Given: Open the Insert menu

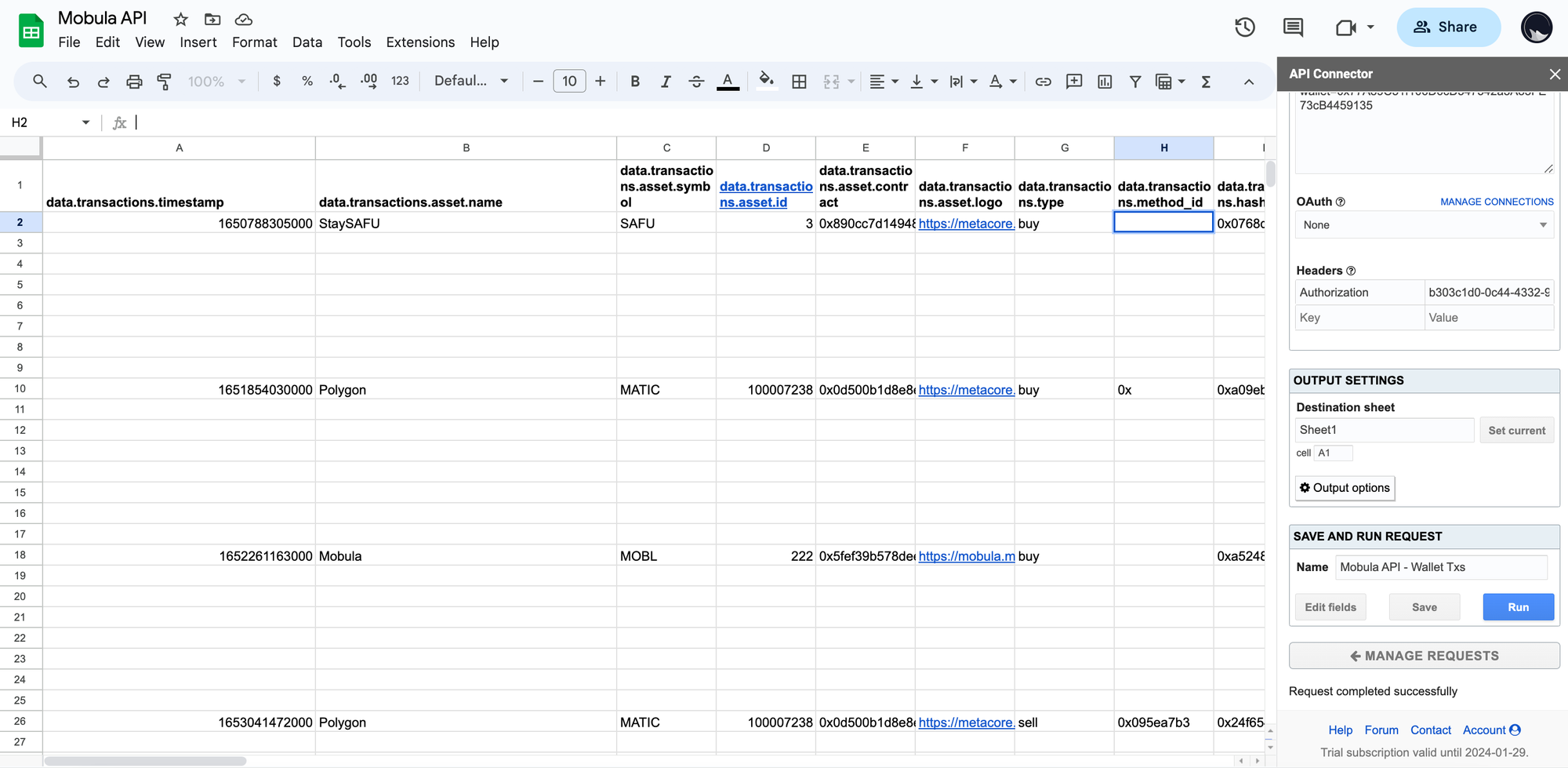Looking at the screenshot, I should [198, 42].
